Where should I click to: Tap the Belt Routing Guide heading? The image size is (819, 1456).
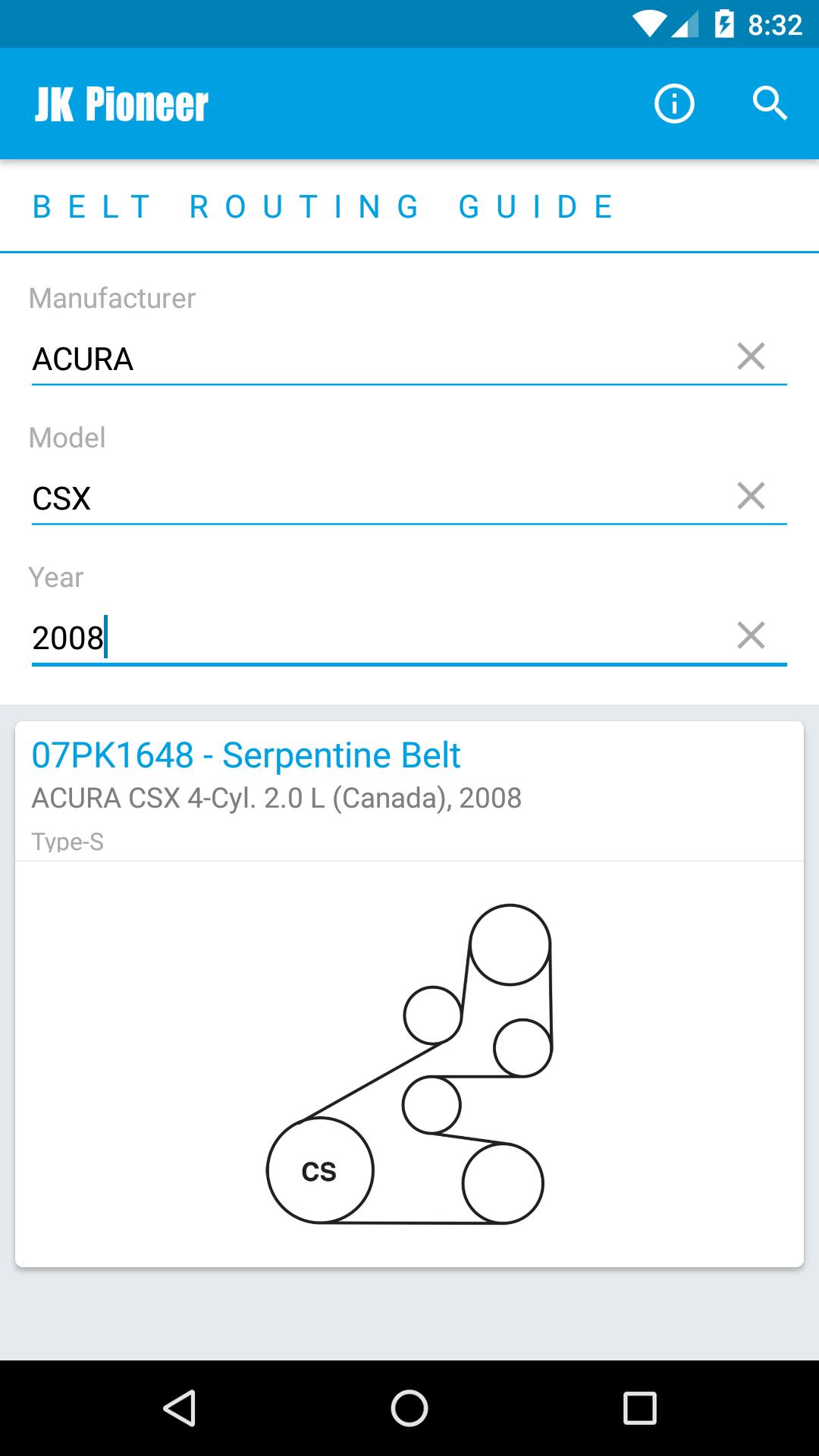pyautogui.click(x=323, y=206)
